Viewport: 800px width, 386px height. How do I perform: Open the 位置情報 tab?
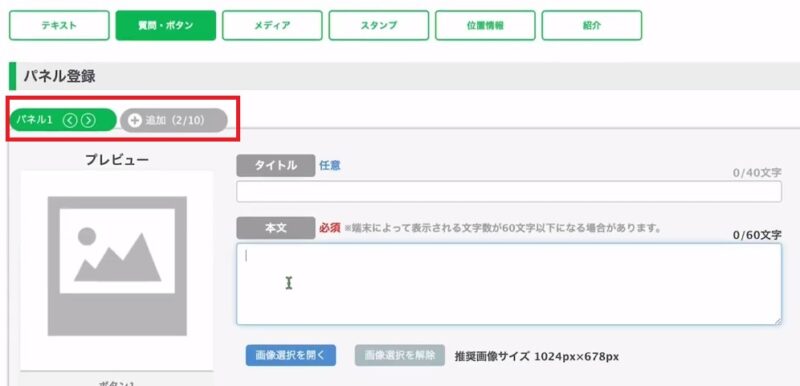[x=485, y=25]
